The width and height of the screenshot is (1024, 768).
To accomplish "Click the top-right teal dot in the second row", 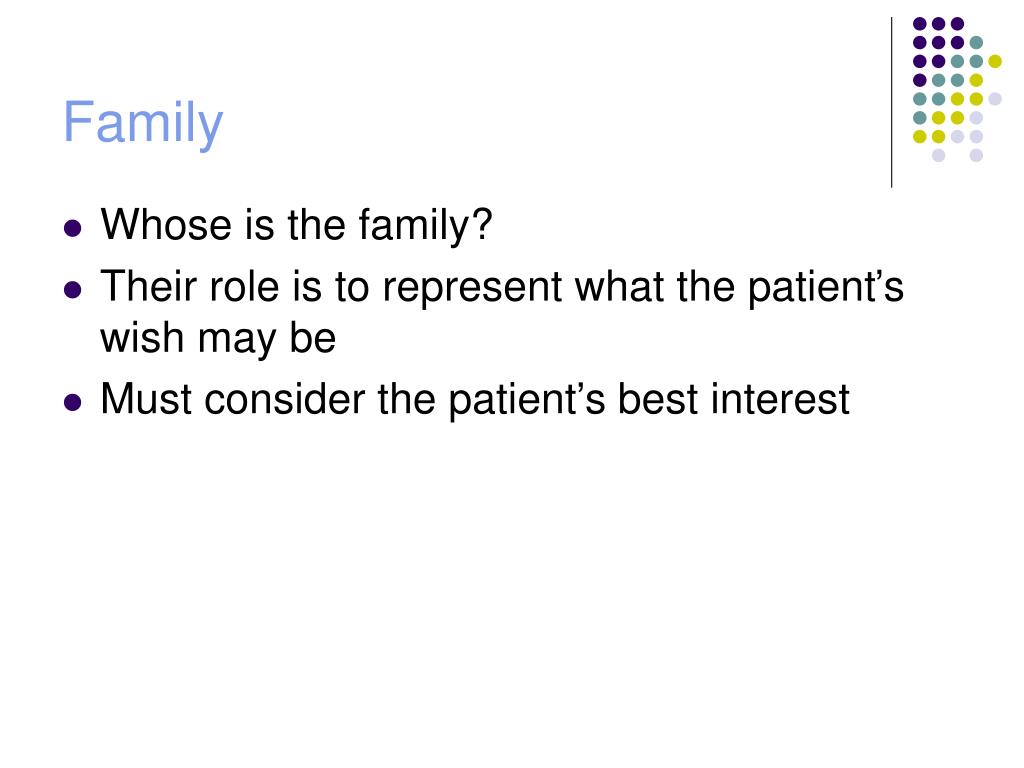I will point(976,43).
